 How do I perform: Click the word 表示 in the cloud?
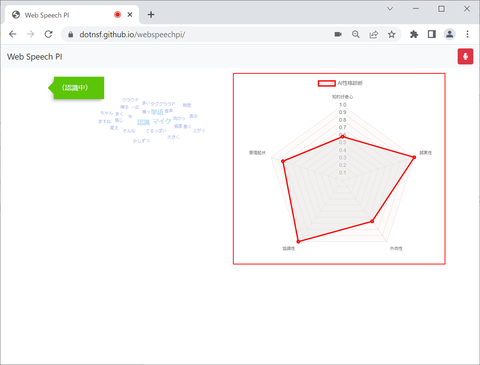coord(194,116)
